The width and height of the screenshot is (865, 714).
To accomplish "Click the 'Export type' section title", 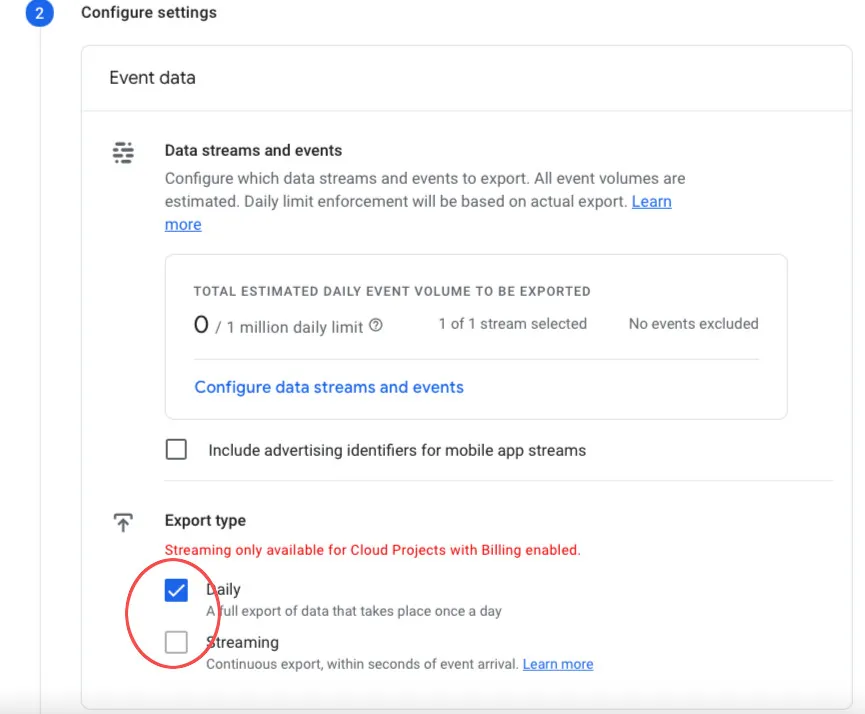I will pyautogui.click(x=205, y=521).
